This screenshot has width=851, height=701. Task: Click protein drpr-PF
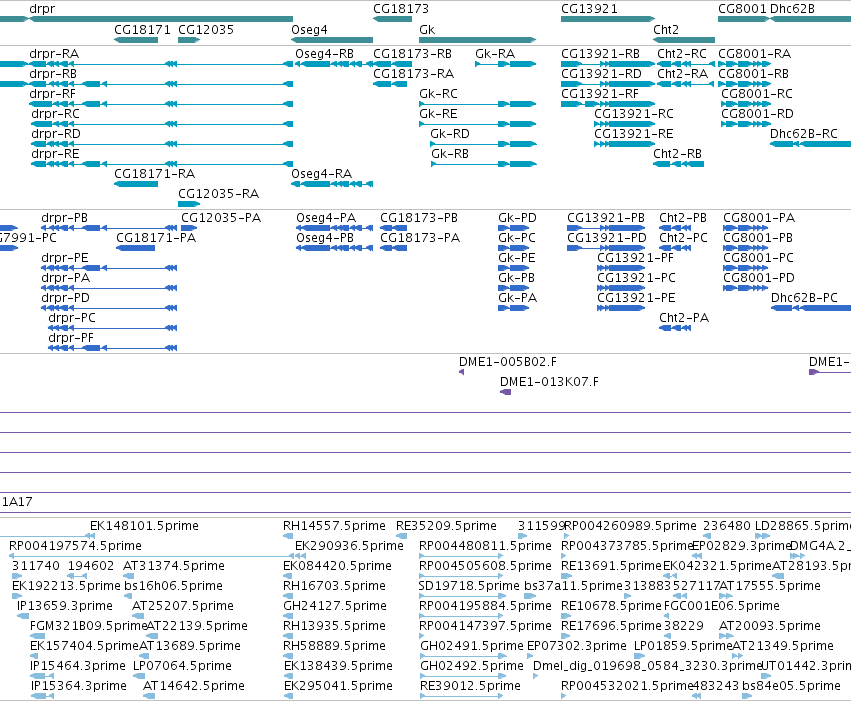(113, 348)
